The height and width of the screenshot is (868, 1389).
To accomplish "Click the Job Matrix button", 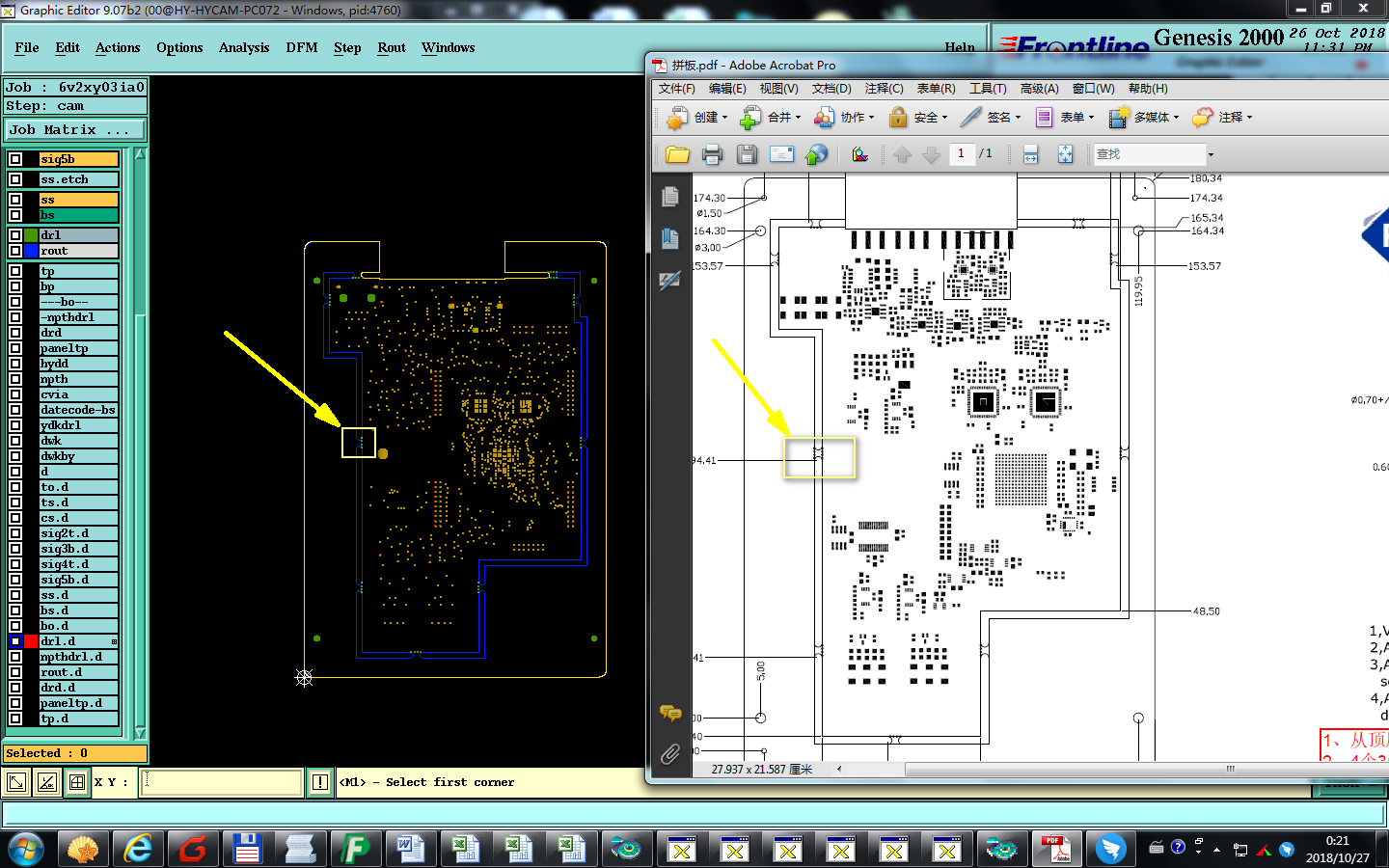I will (74, 129).
